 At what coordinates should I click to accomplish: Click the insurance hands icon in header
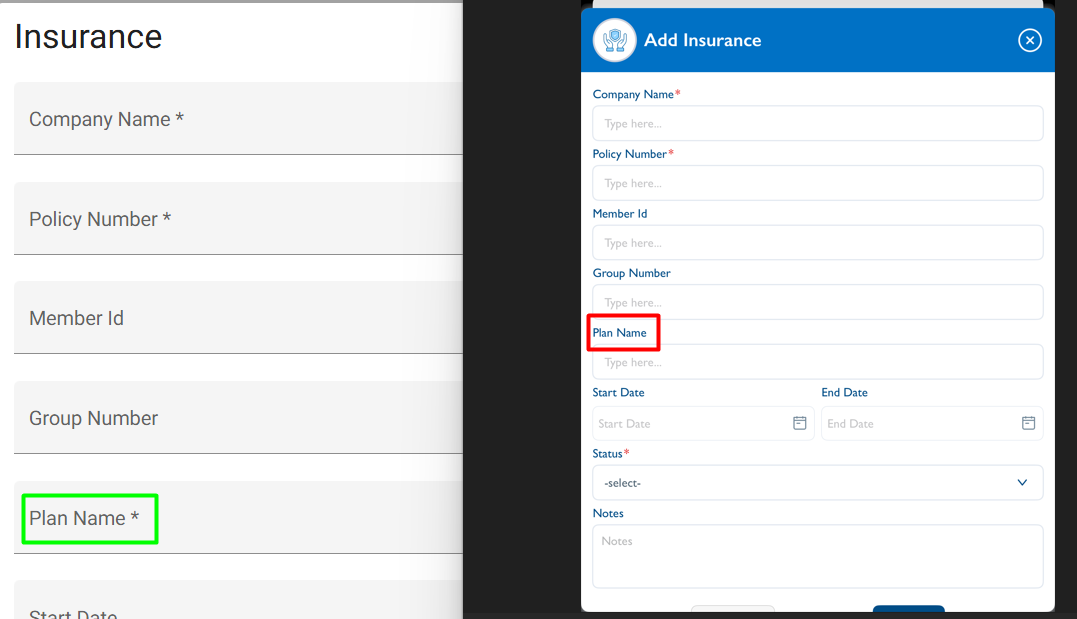click(615, 40)
